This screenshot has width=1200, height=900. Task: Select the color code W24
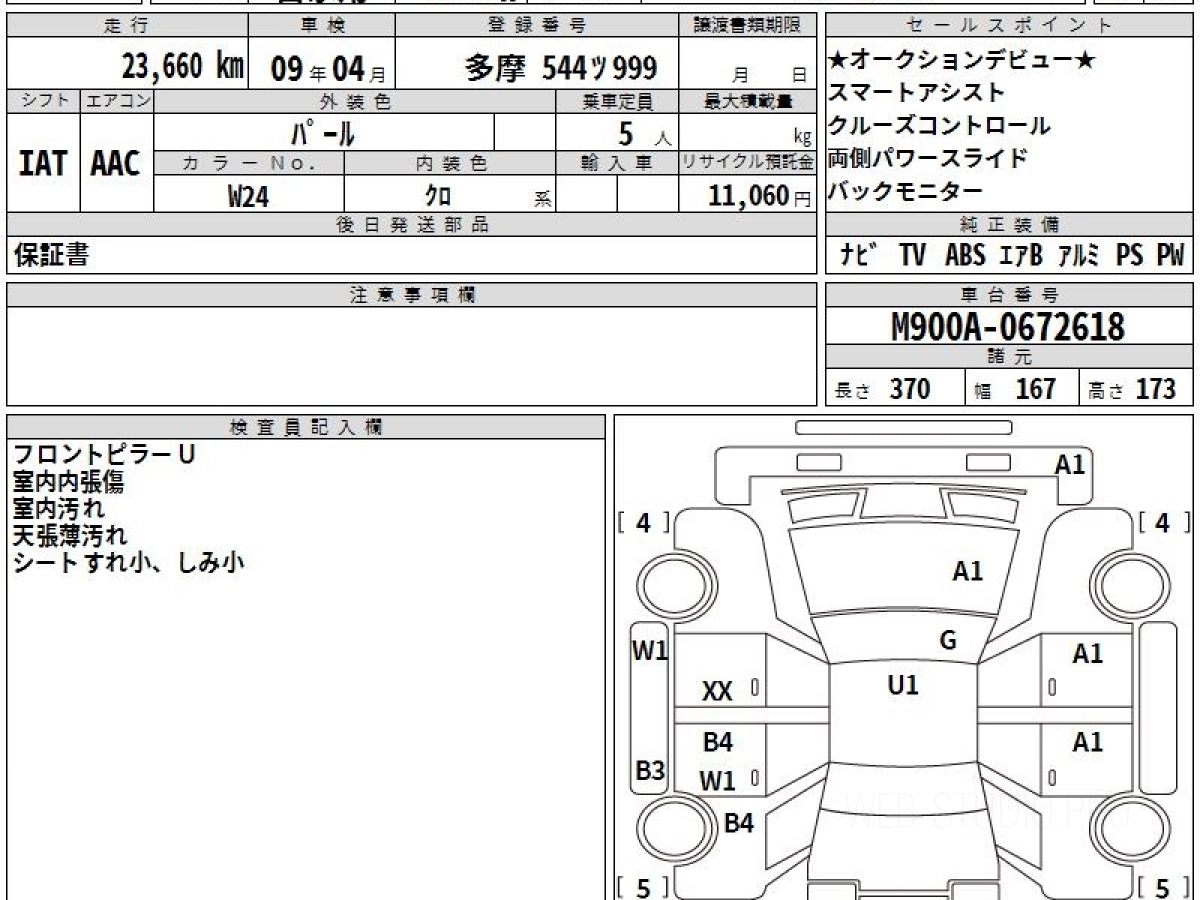(x=248, y=196)
